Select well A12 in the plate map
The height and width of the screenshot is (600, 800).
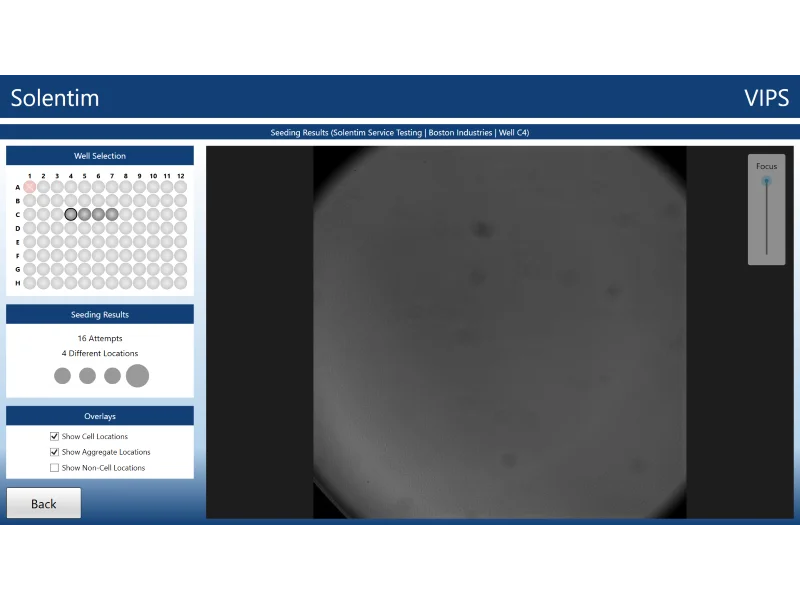[x=181, y=187]
